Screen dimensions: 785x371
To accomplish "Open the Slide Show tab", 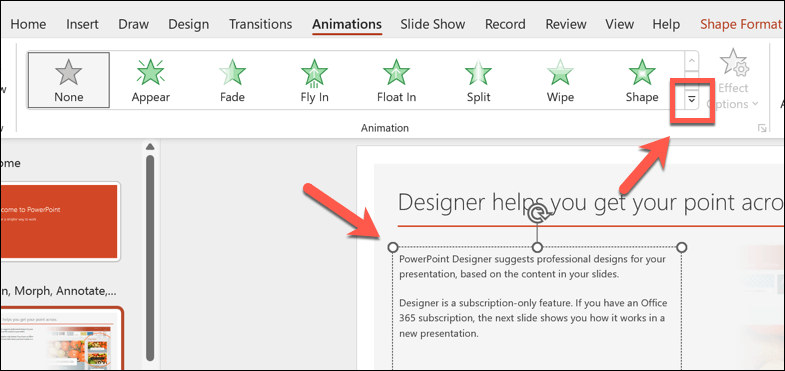I will [433, 25].
